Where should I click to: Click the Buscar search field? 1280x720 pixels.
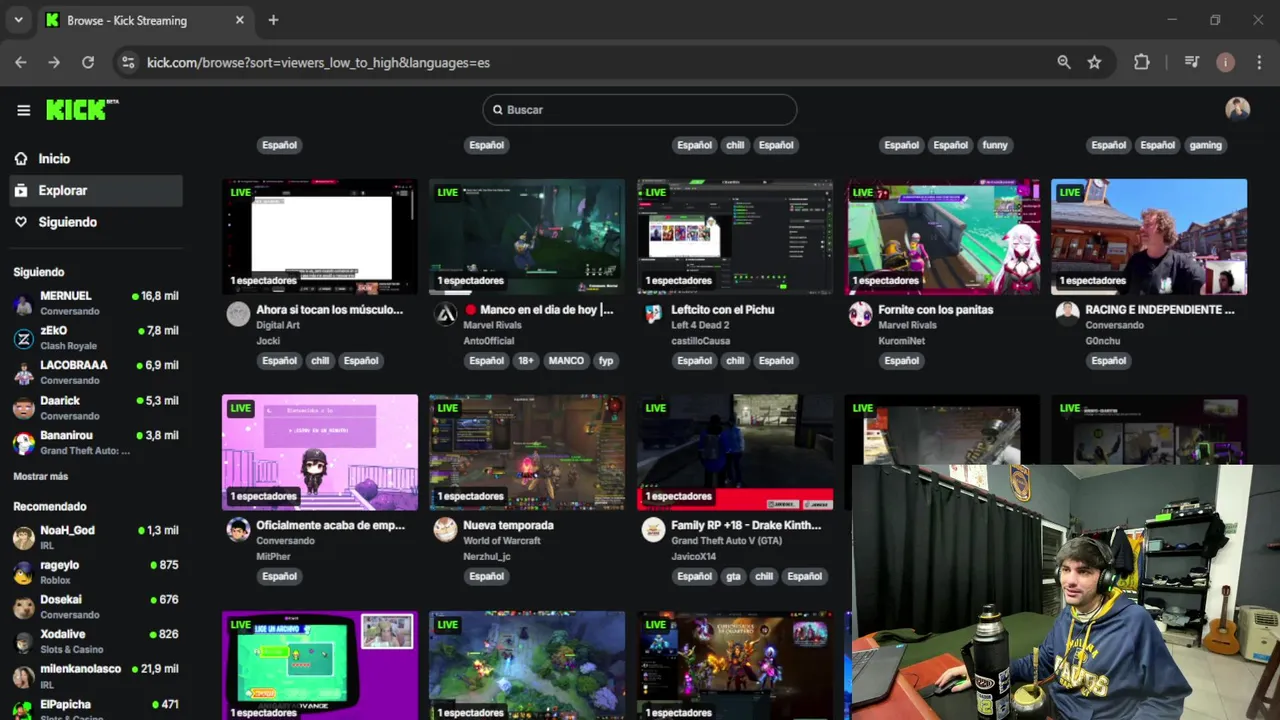click(639, 110)
